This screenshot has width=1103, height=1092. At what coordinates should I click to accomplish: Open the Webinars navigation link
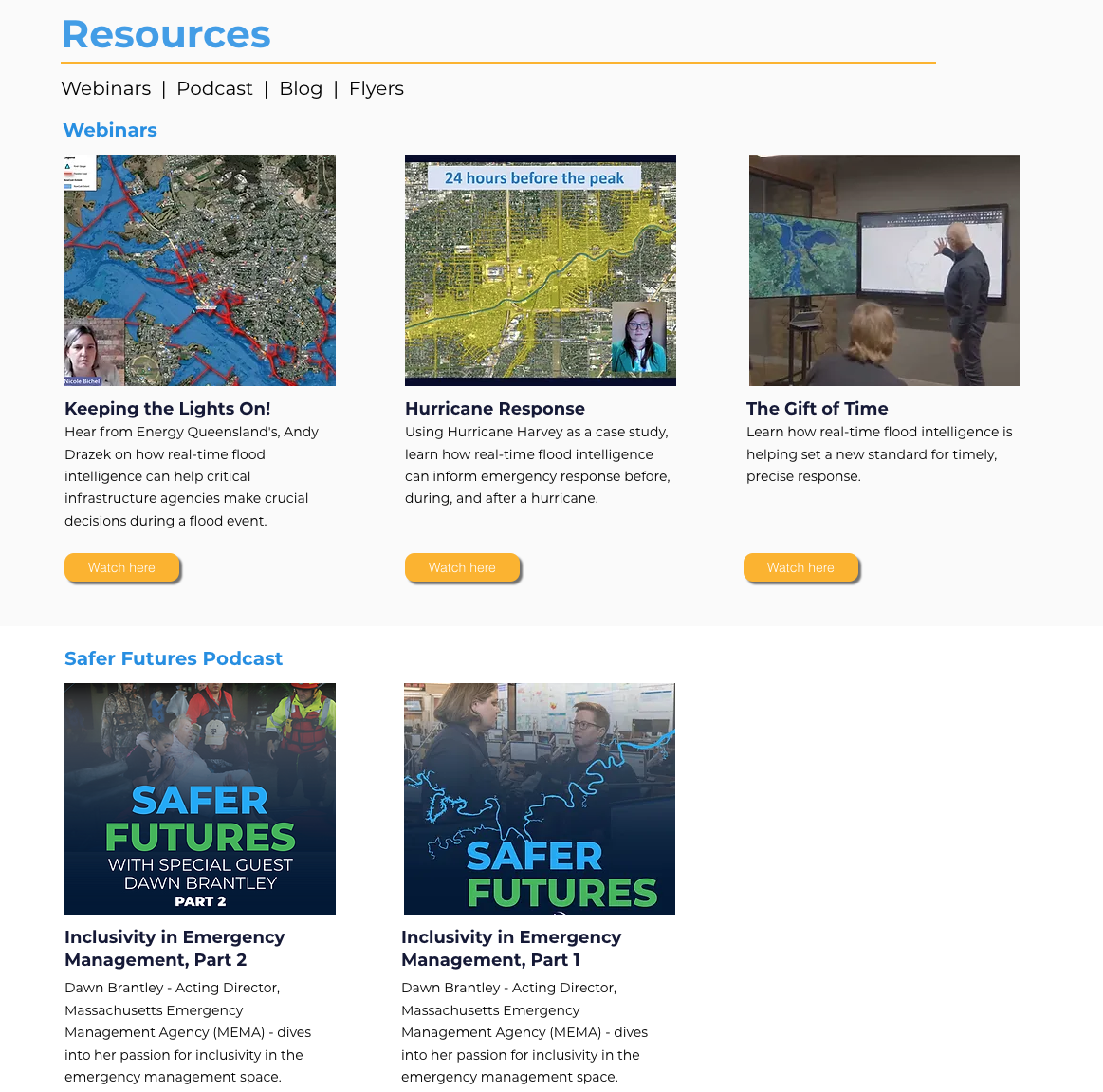click(105, 88)
